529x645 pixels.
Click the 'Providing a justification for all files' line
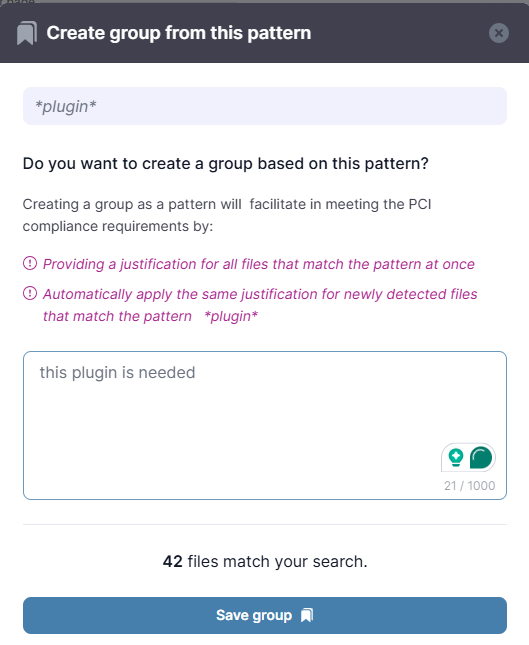(259, 264)
